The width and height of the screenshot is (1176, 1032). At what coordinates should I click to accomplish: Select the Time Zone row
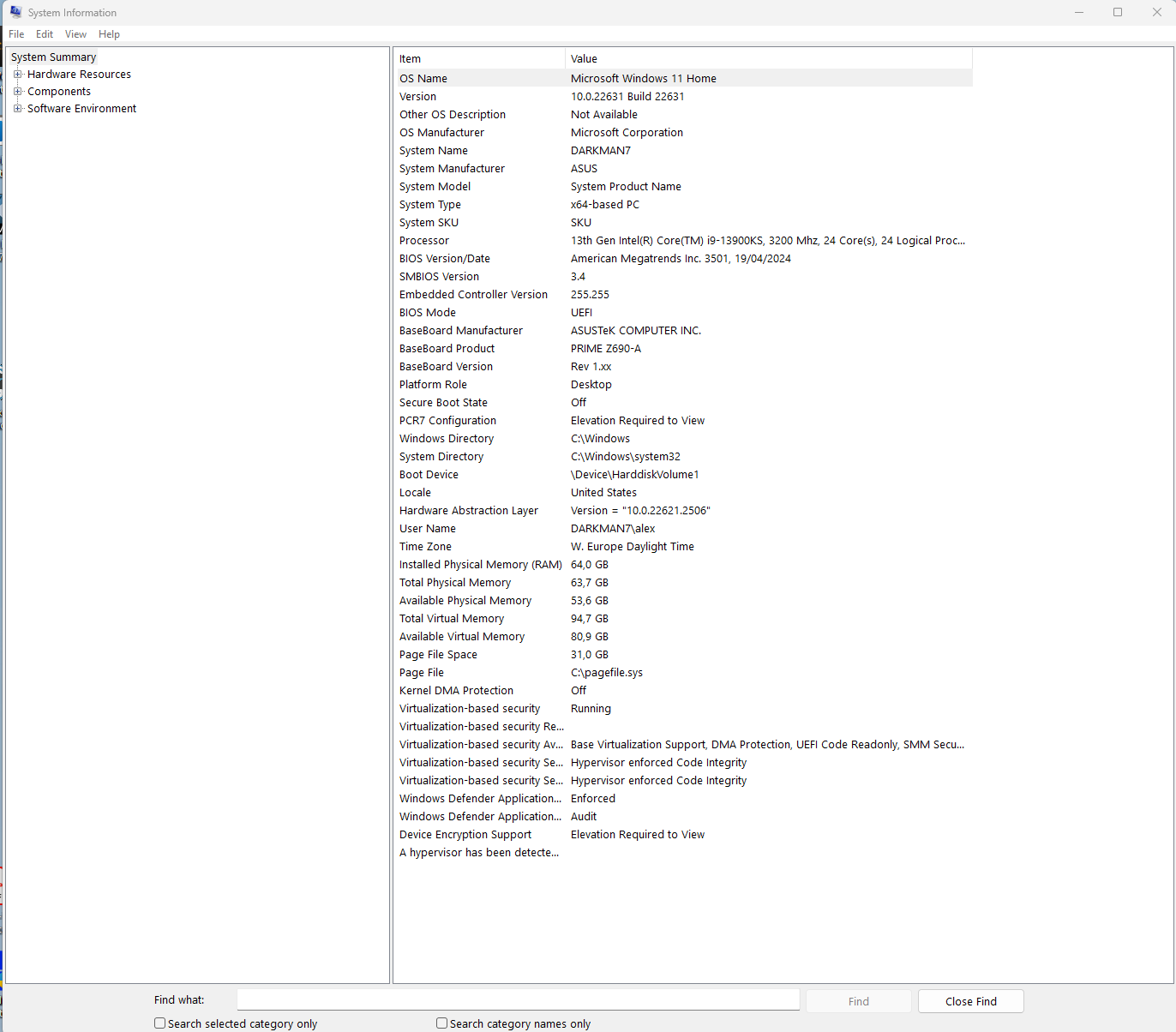683,547
